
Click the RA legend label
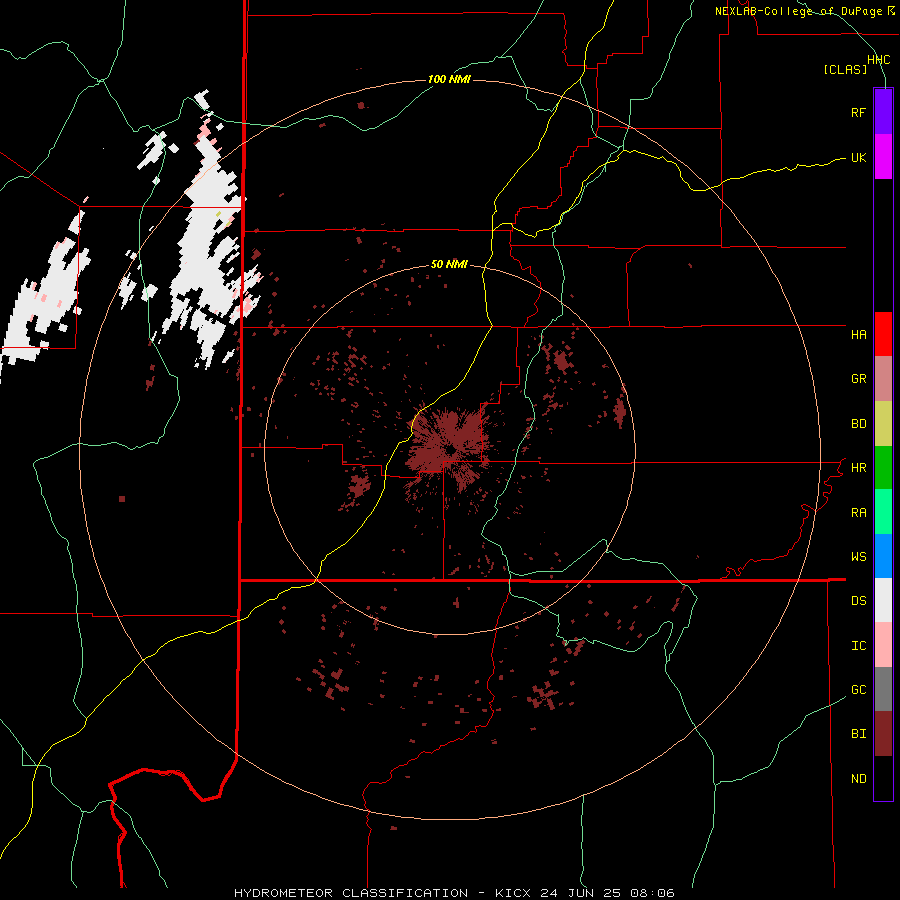pos(858,513)
